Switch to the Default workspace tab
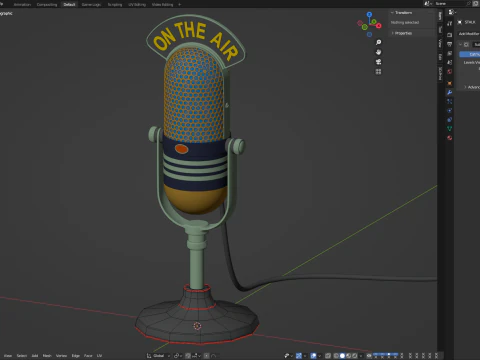Screen dimensions: 480x360 69,4
